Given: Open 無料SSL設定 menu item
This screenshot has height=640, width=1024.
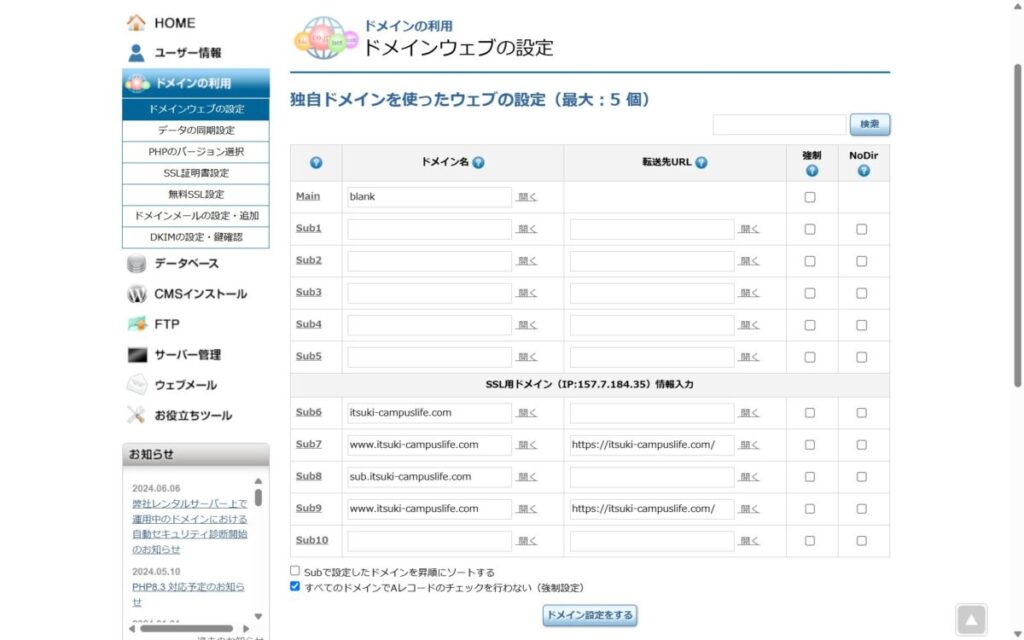Looking at the screenshot, I should click(196, 195).
